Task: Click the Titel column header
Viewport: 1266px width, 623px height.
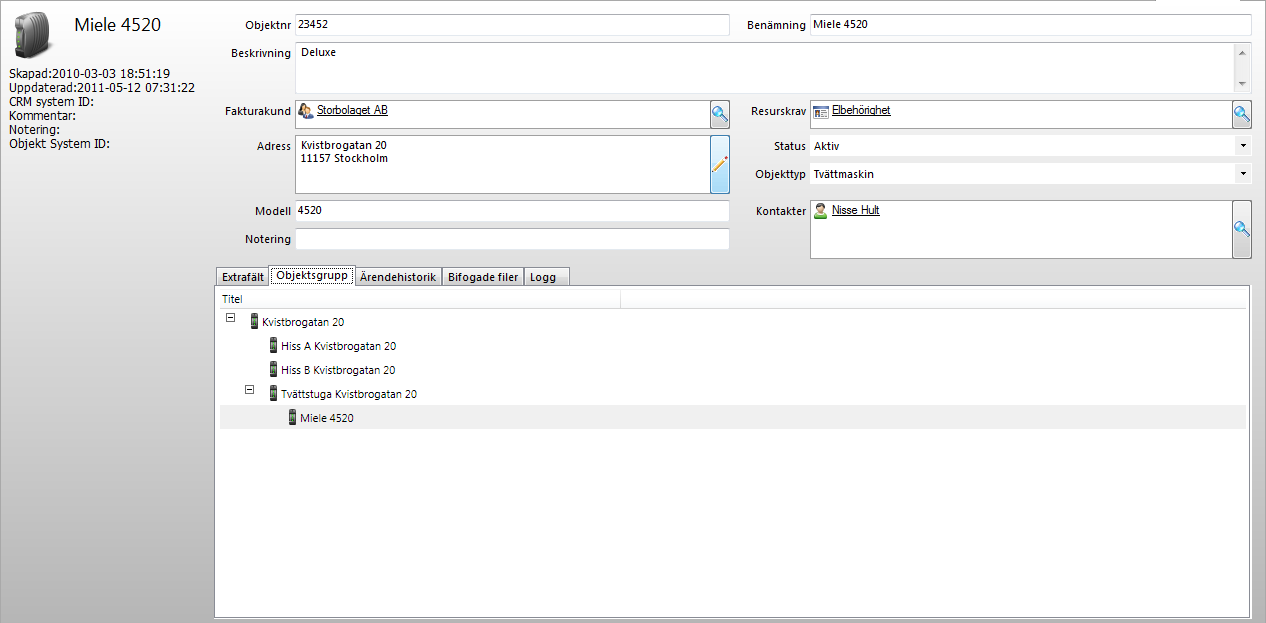Action: tap(419, 299)
